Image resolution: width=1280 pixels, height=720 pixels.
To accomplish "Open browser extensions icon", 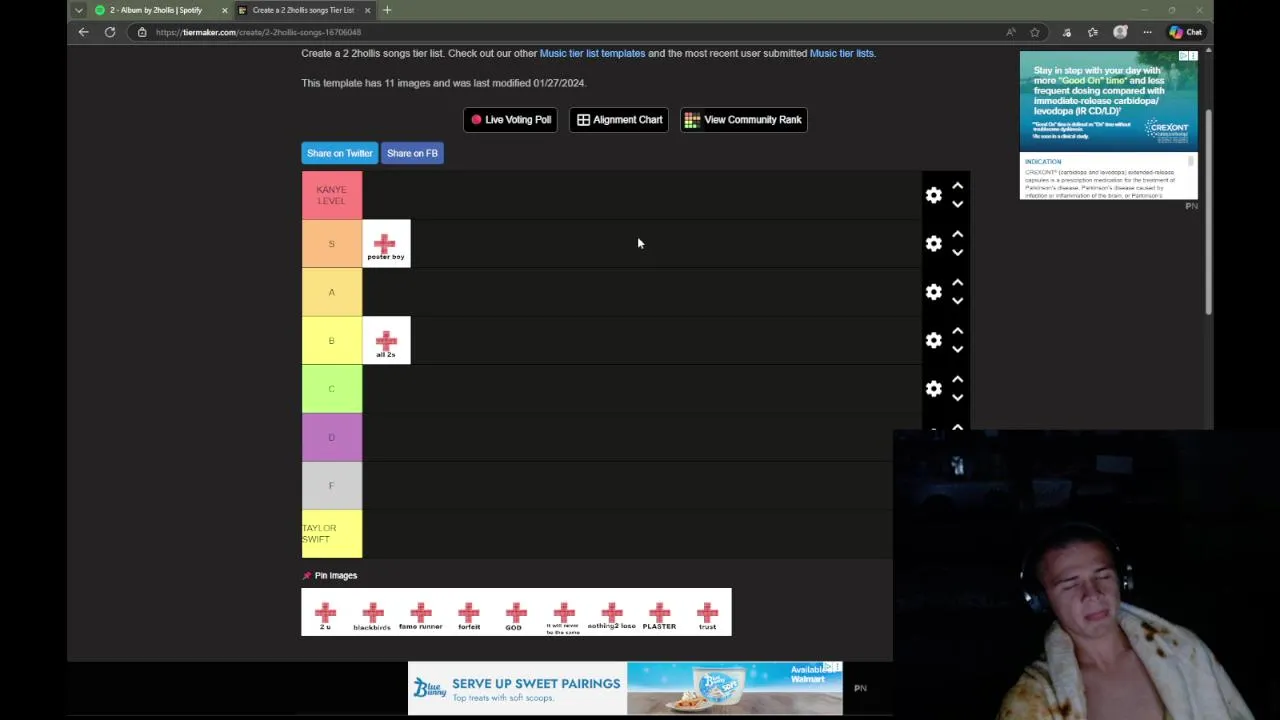I will tap(1067, 32).
